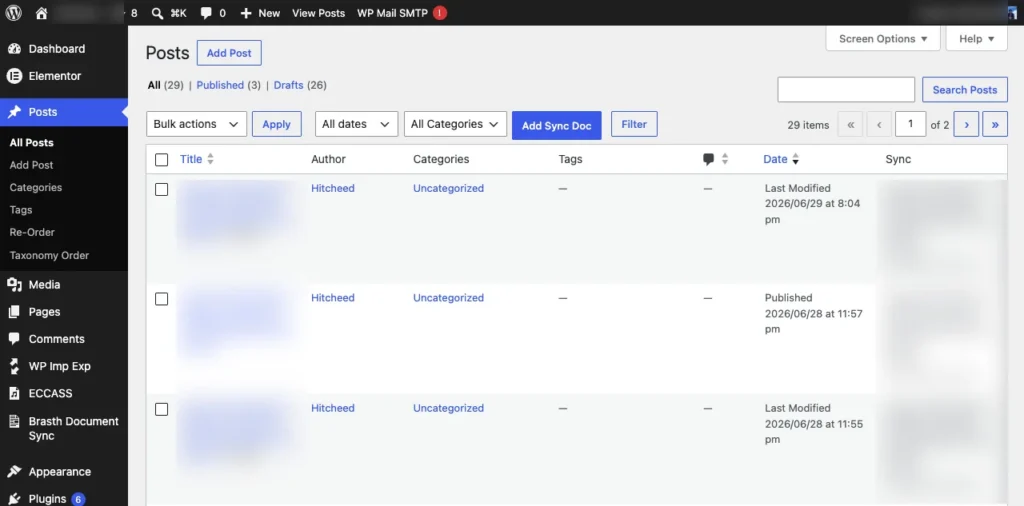Open ECCASS icon in sidebar
Image resolution: width=1024 pixels, height=506 pixels.
point(14,393)
